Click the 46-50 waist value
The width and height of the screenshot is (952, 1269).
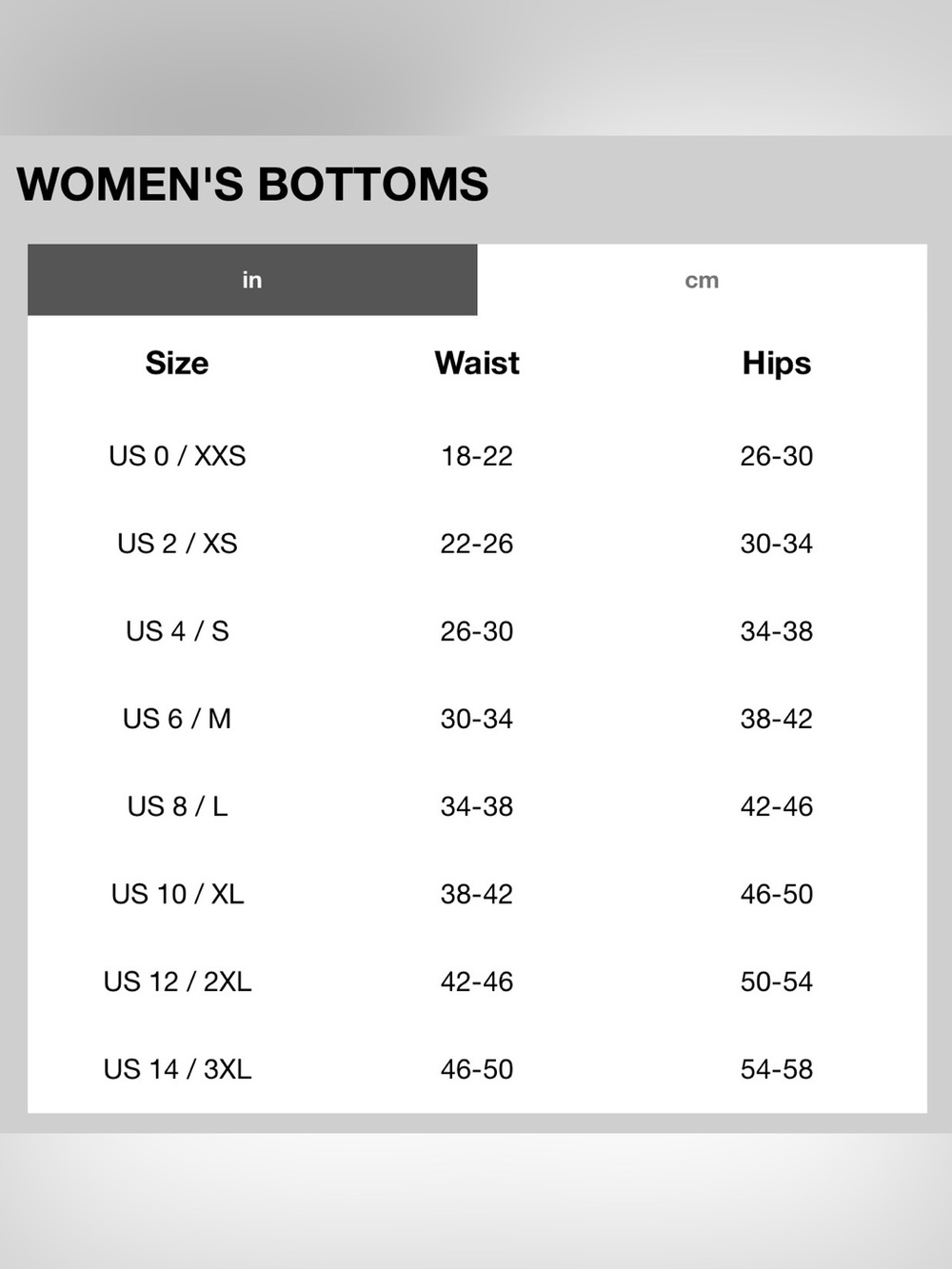477,1069
